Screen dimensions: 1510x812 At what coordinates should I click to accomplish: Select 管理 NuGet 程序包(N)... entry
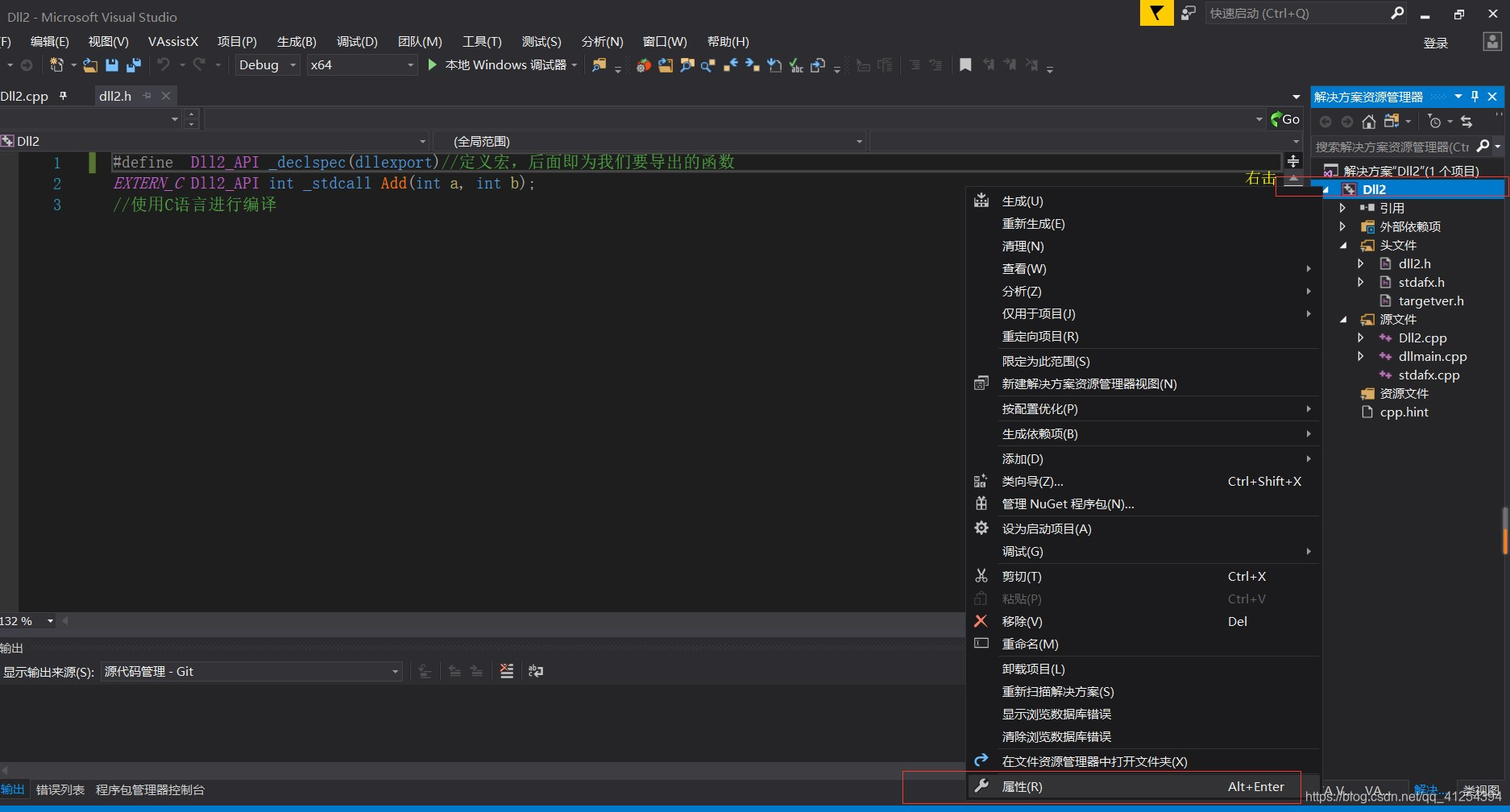pyautogui.click(x=1142, y=503)
